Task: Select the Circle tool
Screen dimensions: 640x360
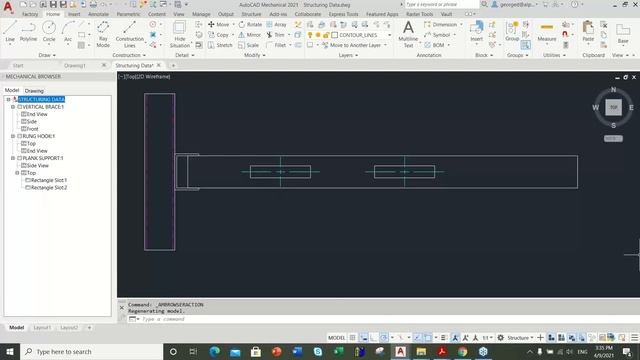Action: coord(49,32)
